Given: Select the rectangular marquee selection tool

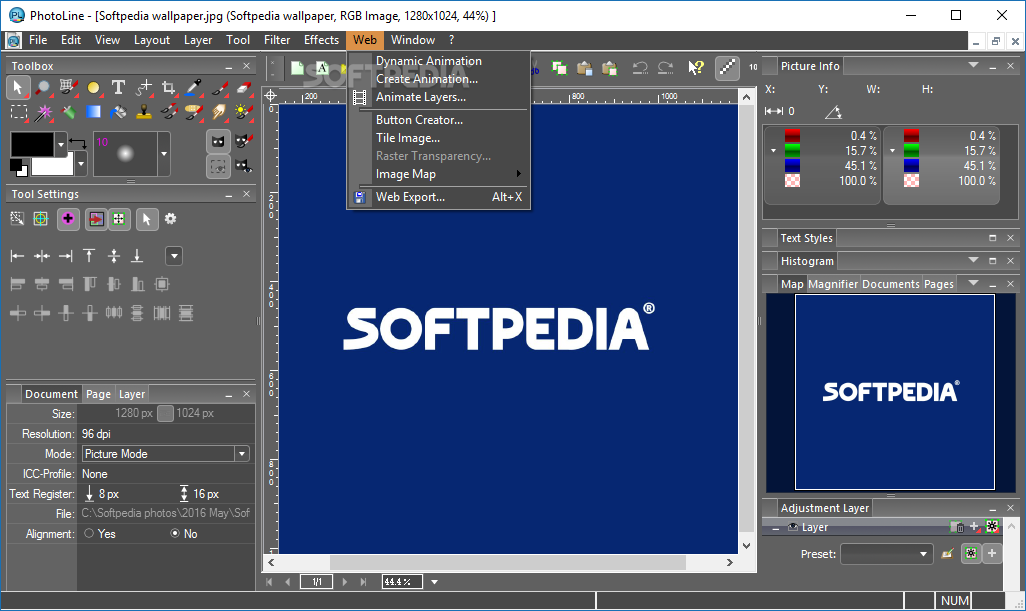Looking at the screenshot, I should [18, 113].
